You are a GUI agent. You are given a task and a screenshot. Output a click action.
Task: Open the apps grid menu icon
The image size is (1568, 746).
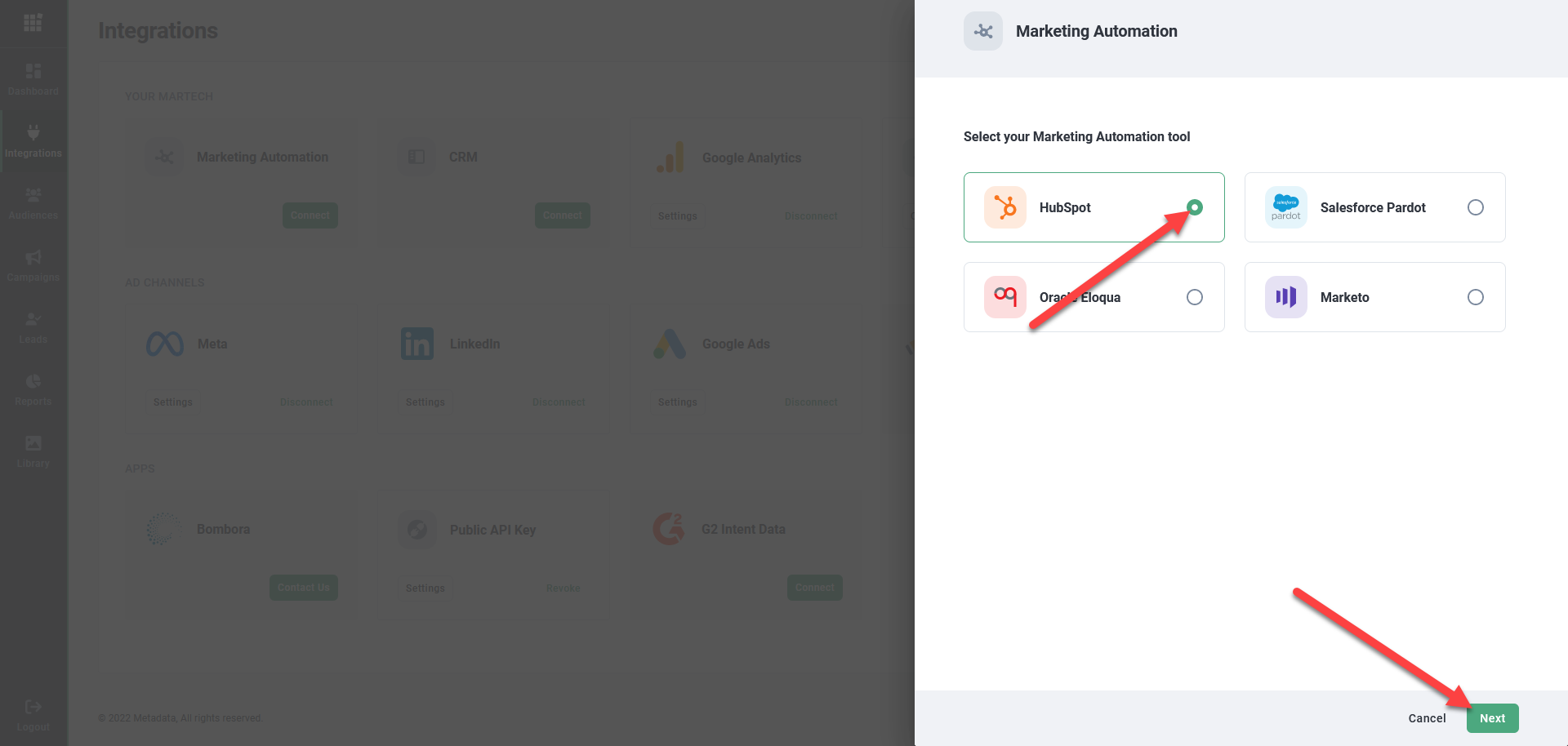pyautogui.click(x=33, y=23)
